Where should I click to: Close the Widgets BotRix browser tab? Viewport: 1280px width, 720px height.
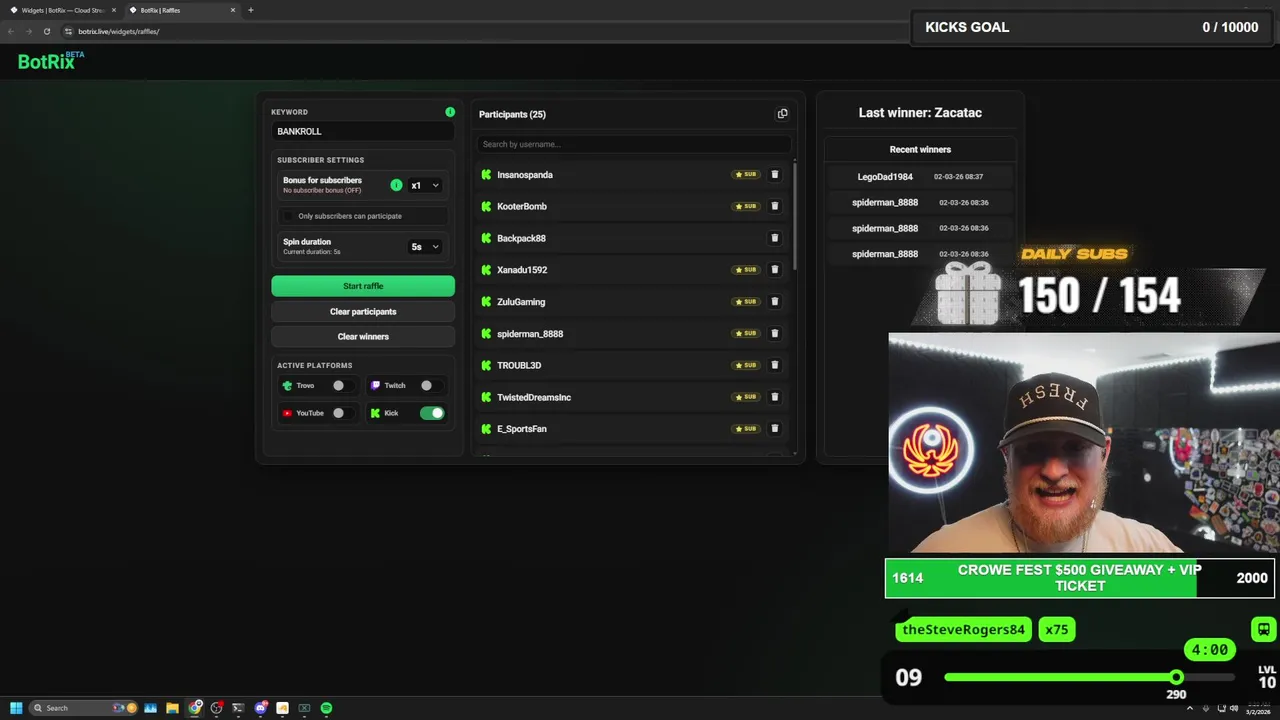[x=115, y=10]
